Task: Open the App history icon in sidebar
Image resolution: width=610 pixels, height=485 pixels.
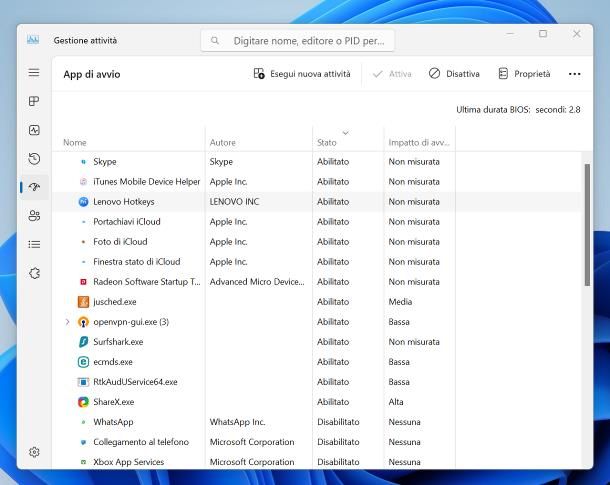Action: [x=34, y=159]
